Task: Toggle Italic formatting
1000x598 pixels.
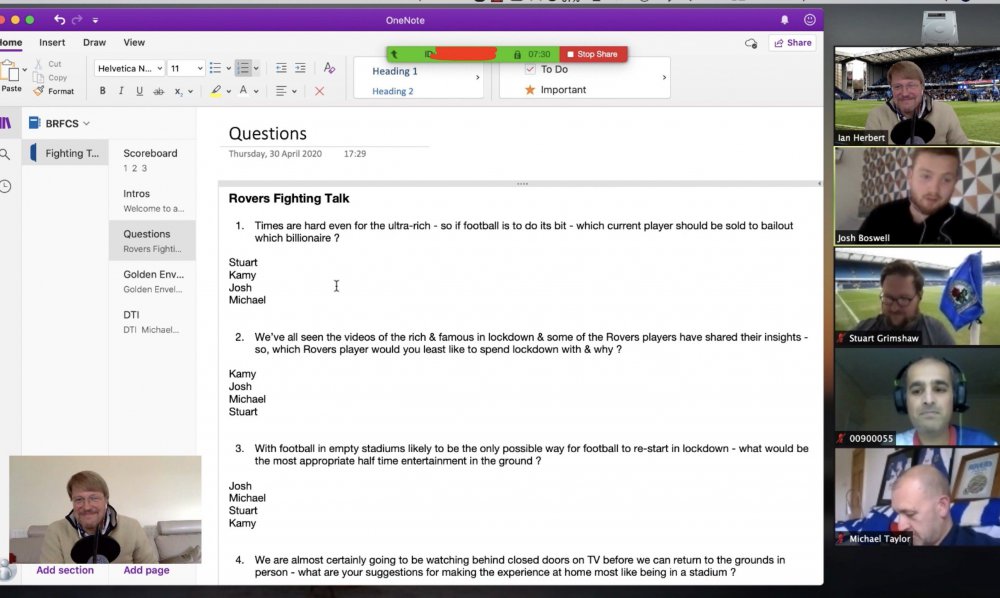Action: tap(121, 91)
